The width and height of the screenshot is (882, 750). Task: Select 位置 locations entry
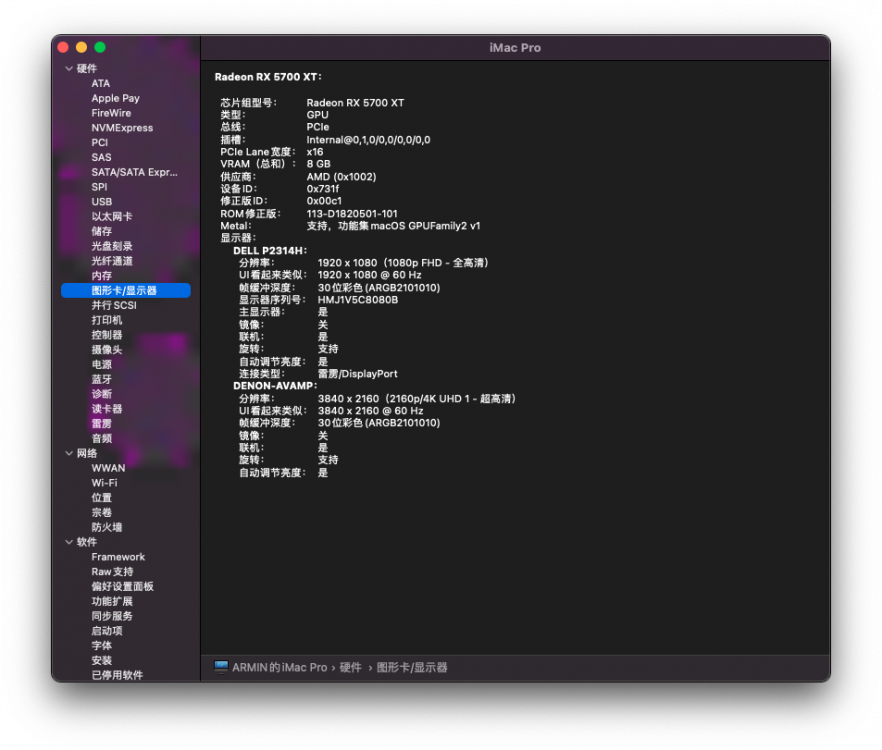point(102,498)
